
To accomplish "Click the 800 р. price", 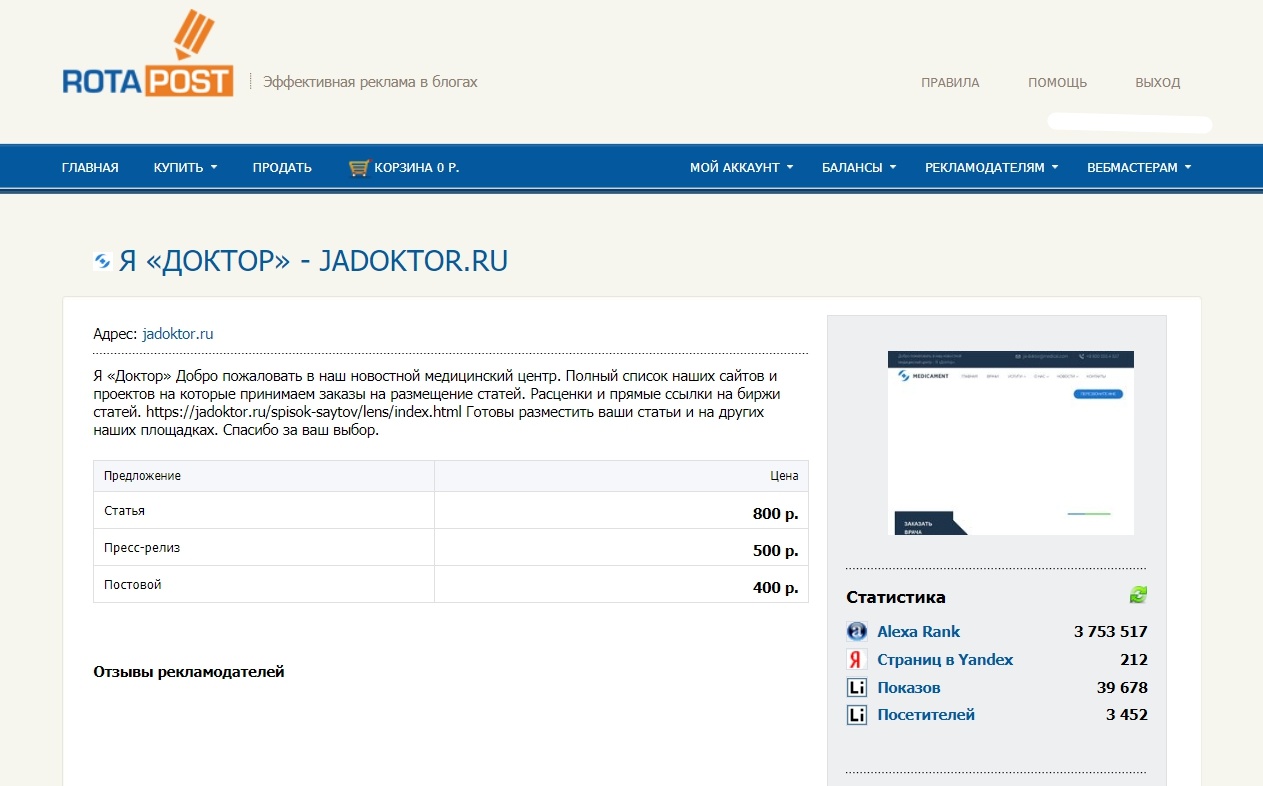I will click(x=775, y=515).
